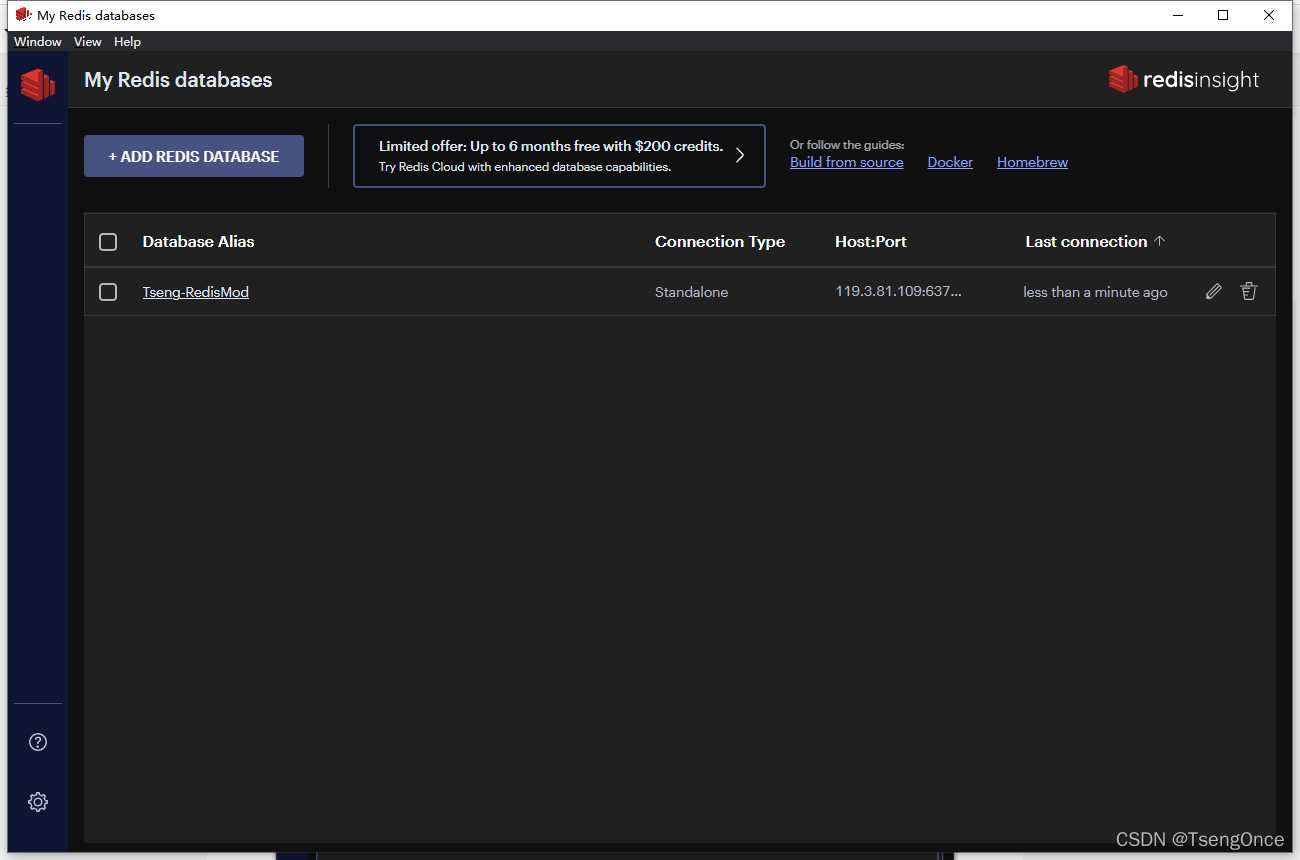Edit the Tseng-RedisMod database connection
Viewport: 1300px width, 860px height.
click(x=1213, y=291)
